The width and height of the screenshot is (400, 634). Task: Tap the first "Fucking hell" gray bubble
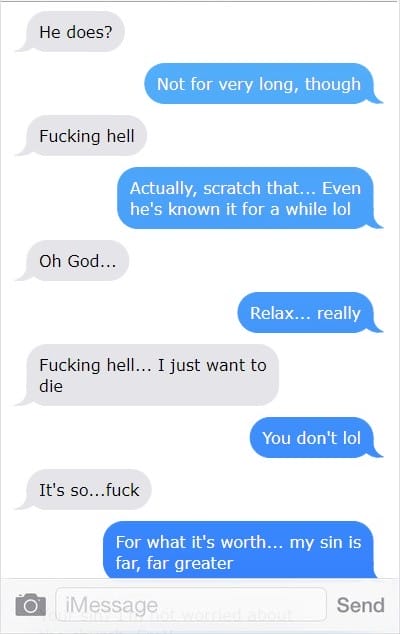click(87, 136)
